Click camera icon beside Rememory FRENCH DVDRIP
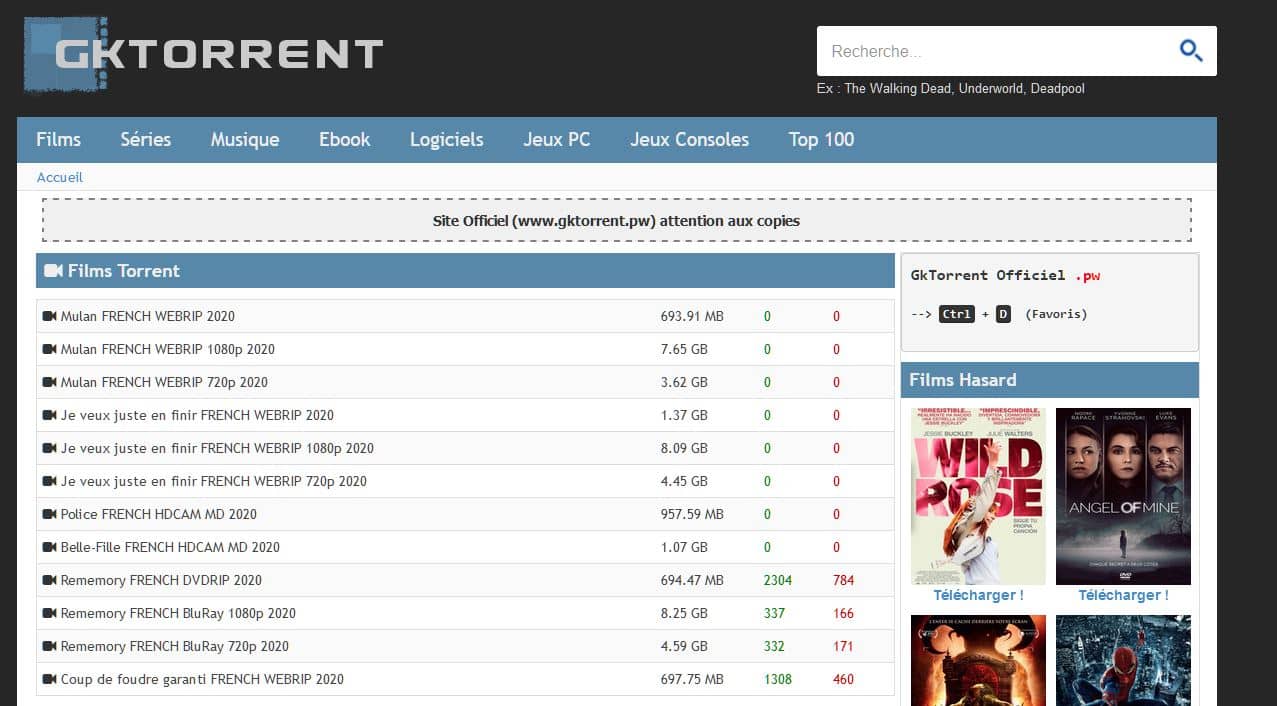 [x=49, y=580]
